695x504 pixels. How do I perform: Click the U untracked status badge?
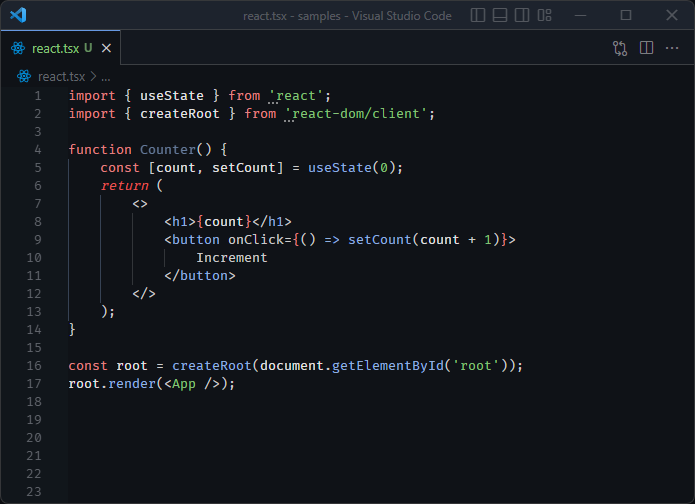[x=88, y=48]
